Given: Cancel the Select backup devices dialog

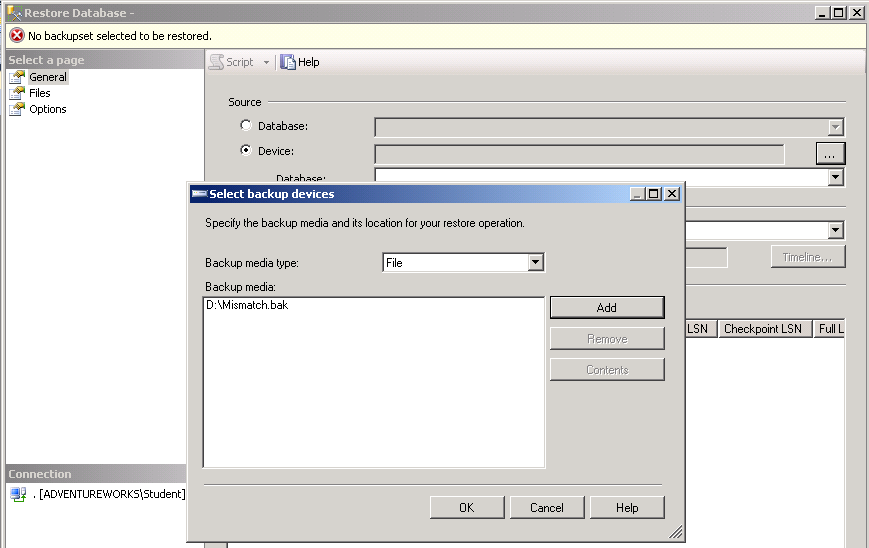Looking at the screenshot, I should (546, 507).
